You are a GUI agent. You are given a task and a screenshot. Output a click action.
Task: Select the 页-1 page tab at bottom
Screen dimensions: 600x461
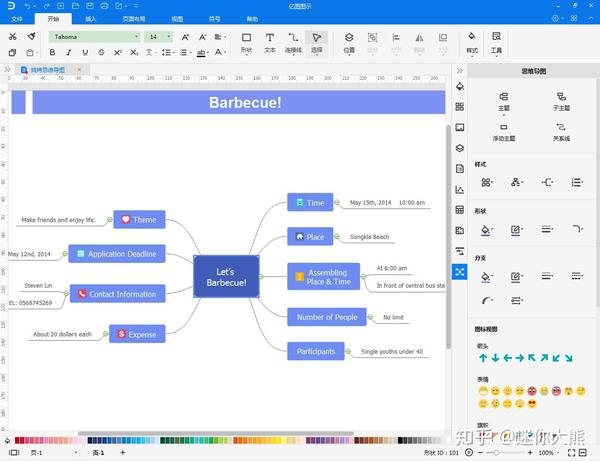point(98,453)
